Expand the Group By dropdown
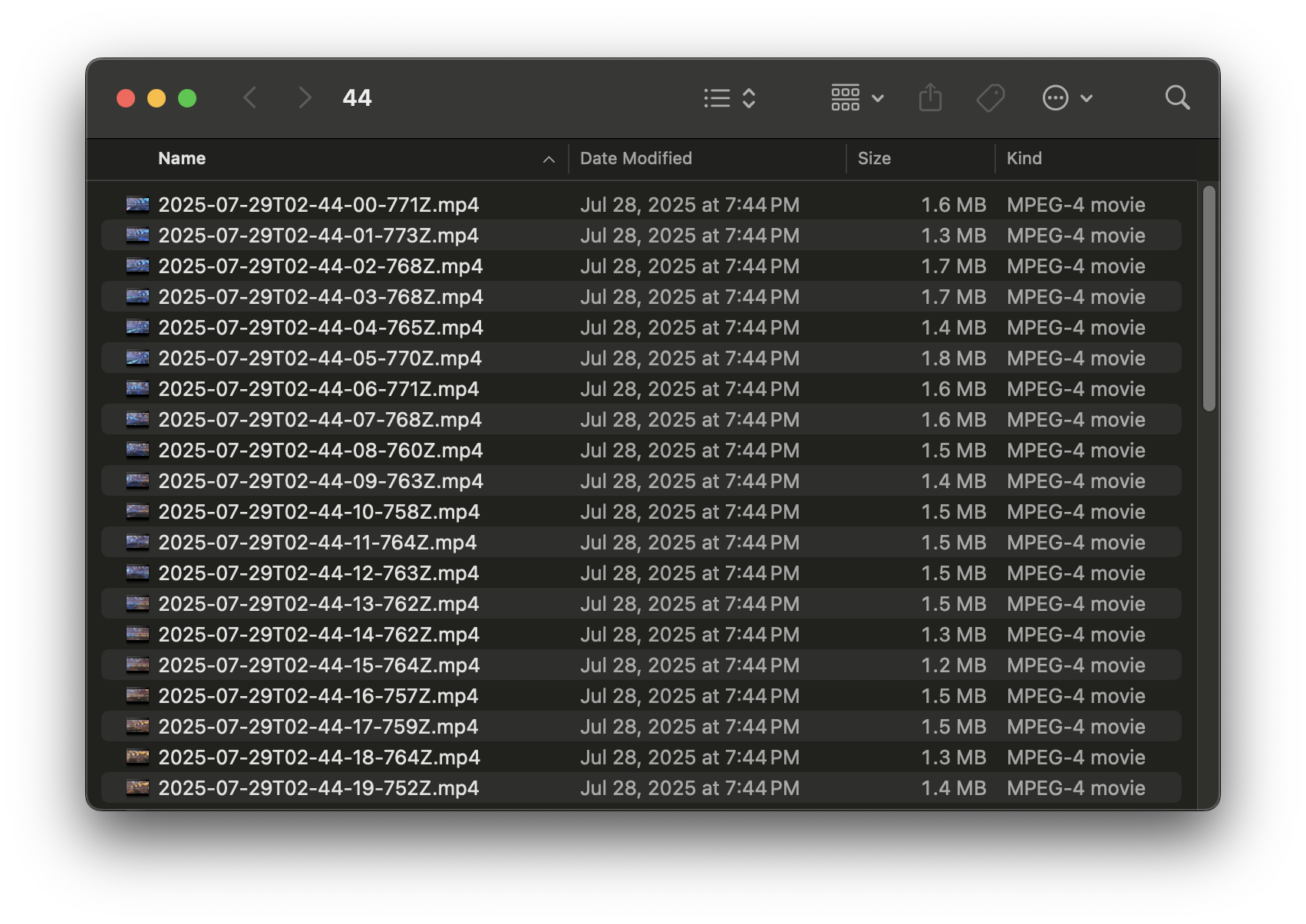Image resolution: width=1306 pixels, height=924 pixels. point(857,98)
